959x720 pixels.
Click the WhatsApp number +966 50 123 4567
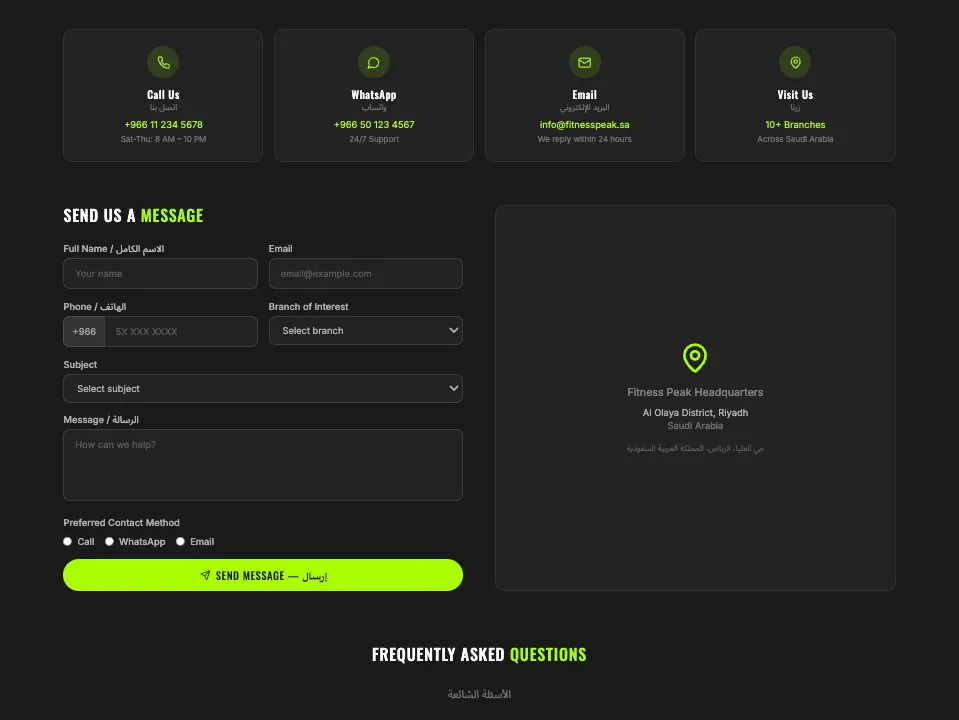(x=374, y=125)
